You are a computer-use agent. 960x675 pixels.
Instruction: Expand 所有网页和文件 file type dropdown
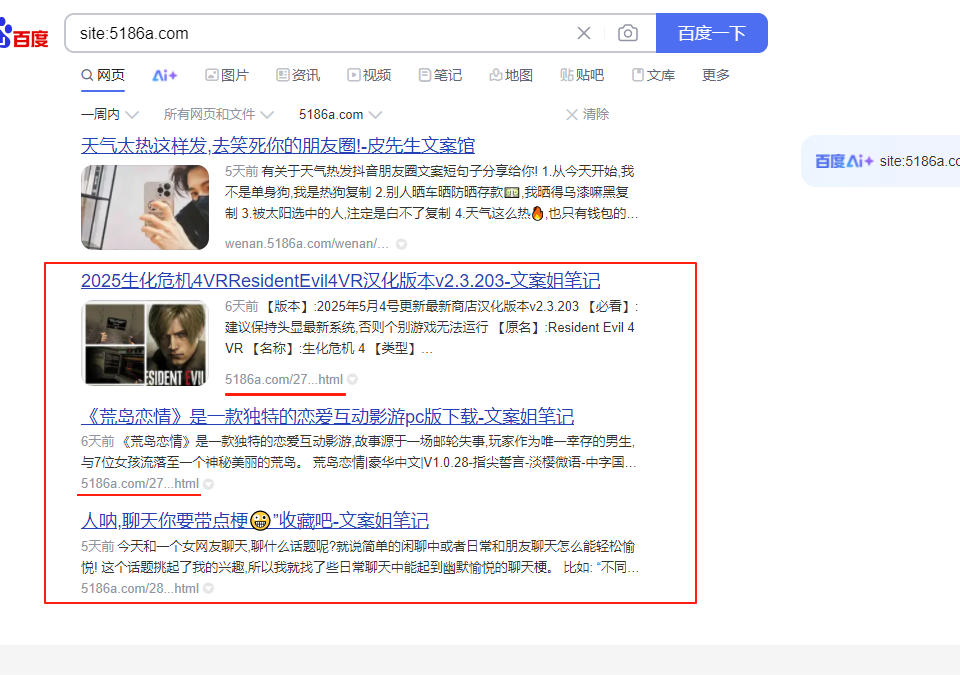click(x=218, y=114)
